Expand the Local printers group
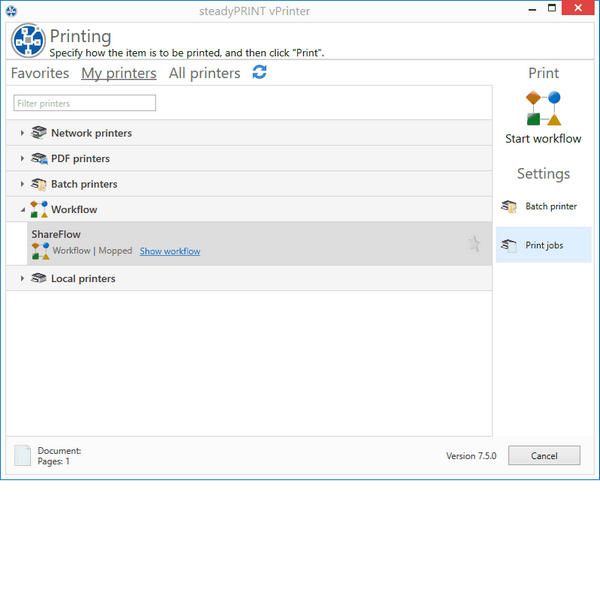The width and height of the screenshot is (600, 589). [x=22, y=279]
